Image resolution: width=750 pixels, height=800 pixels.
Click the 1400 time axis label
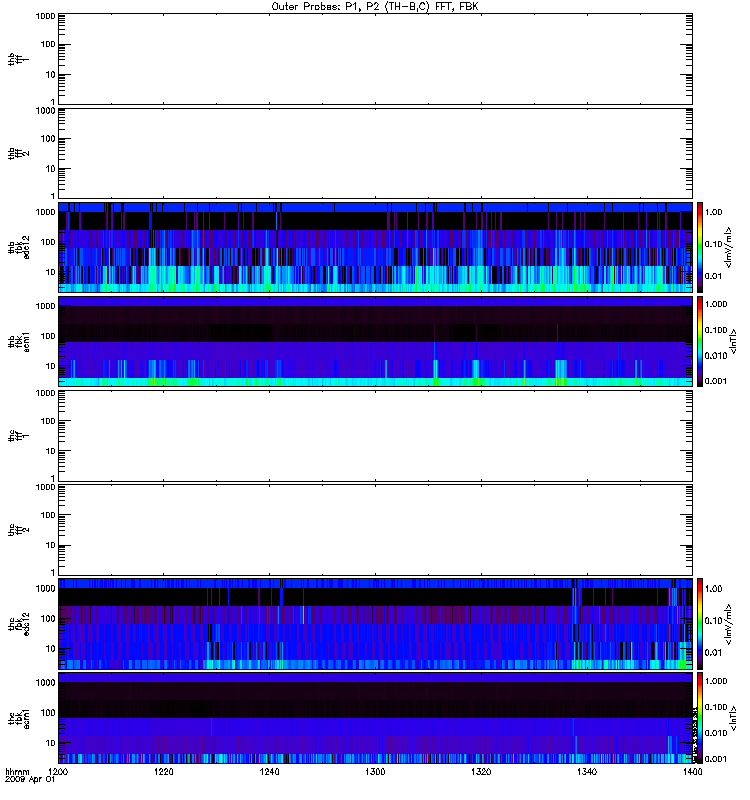click(x=692, y=771)
